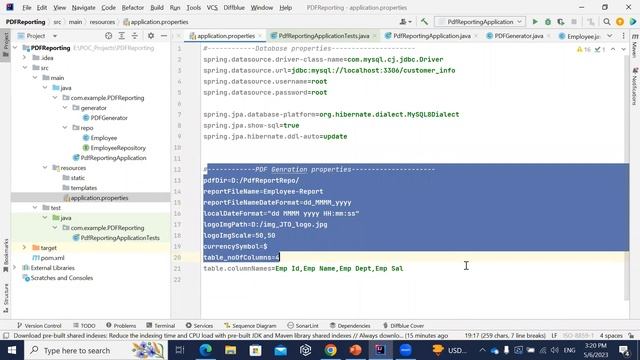Open Problems tool window

[x=121, y=326]
